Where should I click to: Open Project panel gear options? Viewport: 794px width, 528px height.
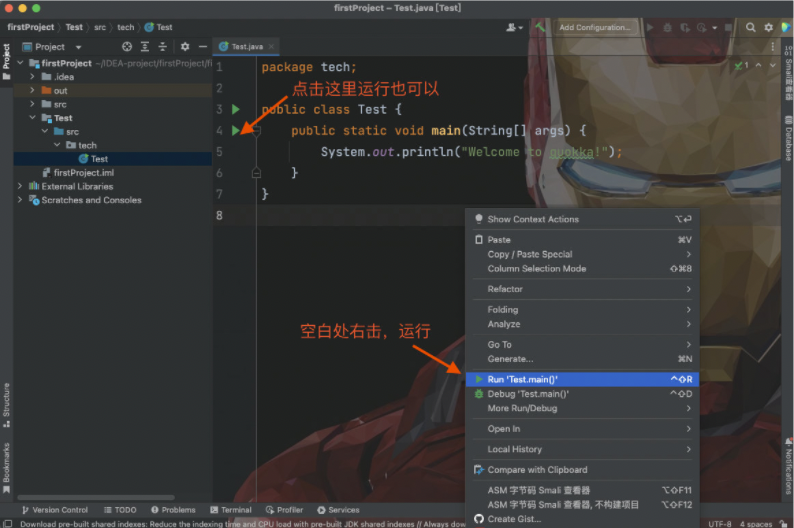coord(185,47)
